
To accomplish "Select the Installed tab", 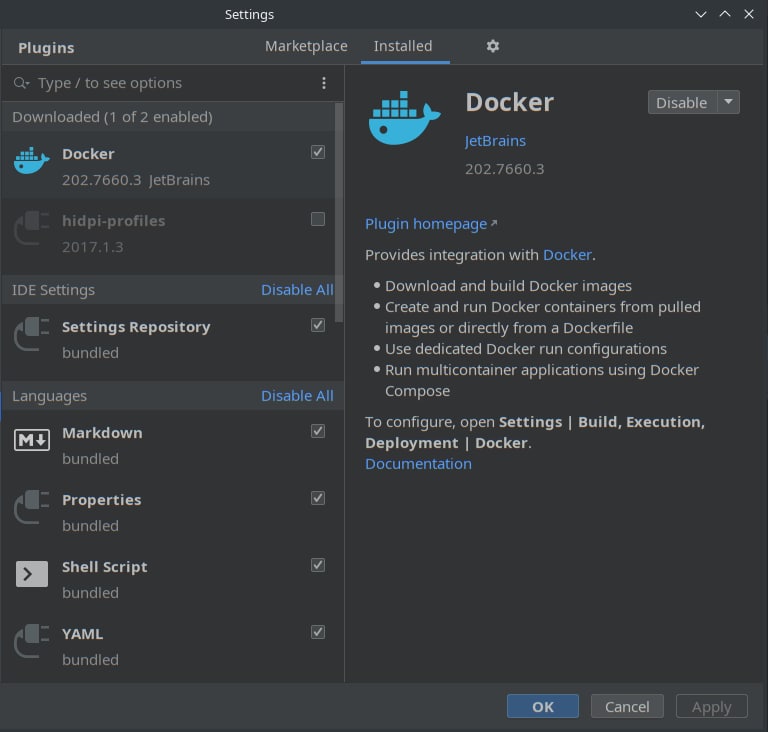I will coord(403,46).
